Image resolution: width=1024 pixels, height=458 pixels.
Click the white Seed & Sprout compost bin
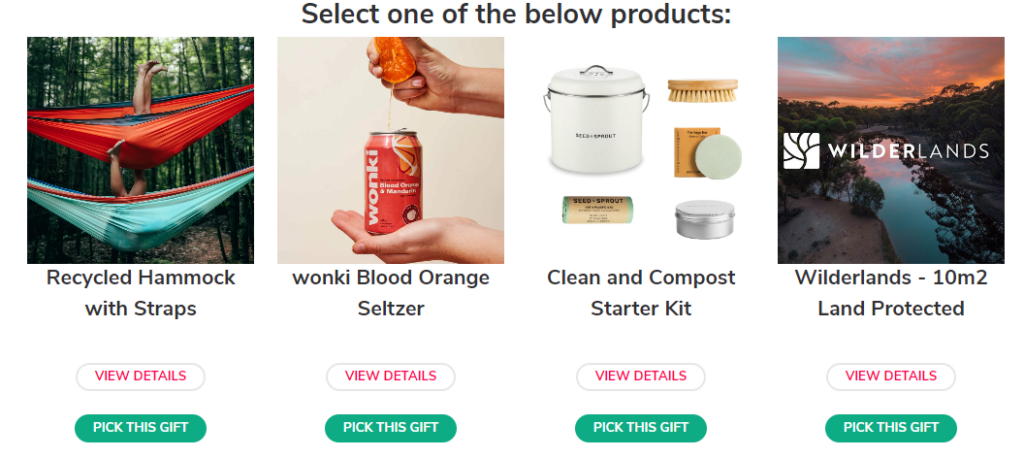click(596, 119)
